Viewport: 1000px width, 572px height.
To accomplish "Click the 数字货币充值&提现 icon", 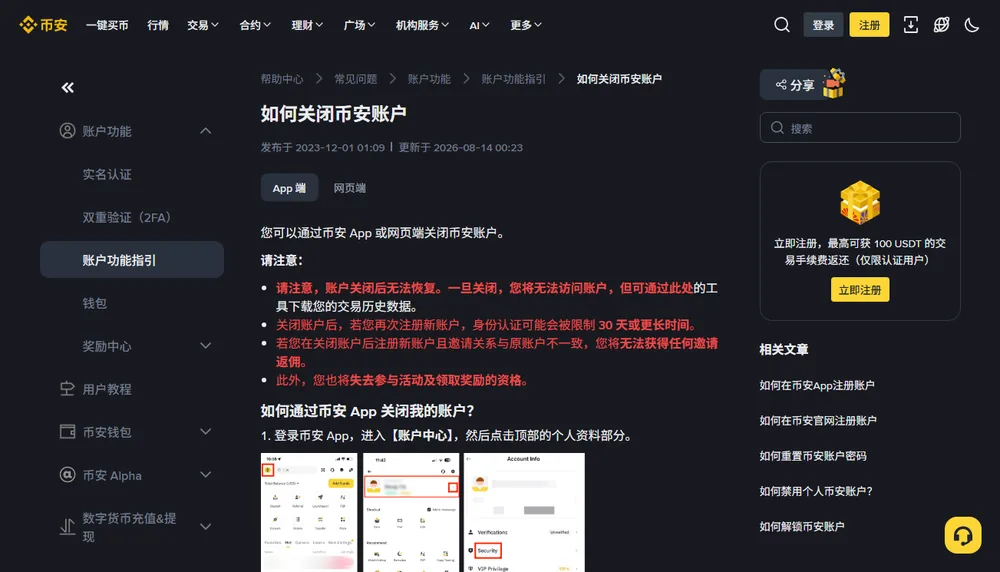I will [x=67, y=527].
